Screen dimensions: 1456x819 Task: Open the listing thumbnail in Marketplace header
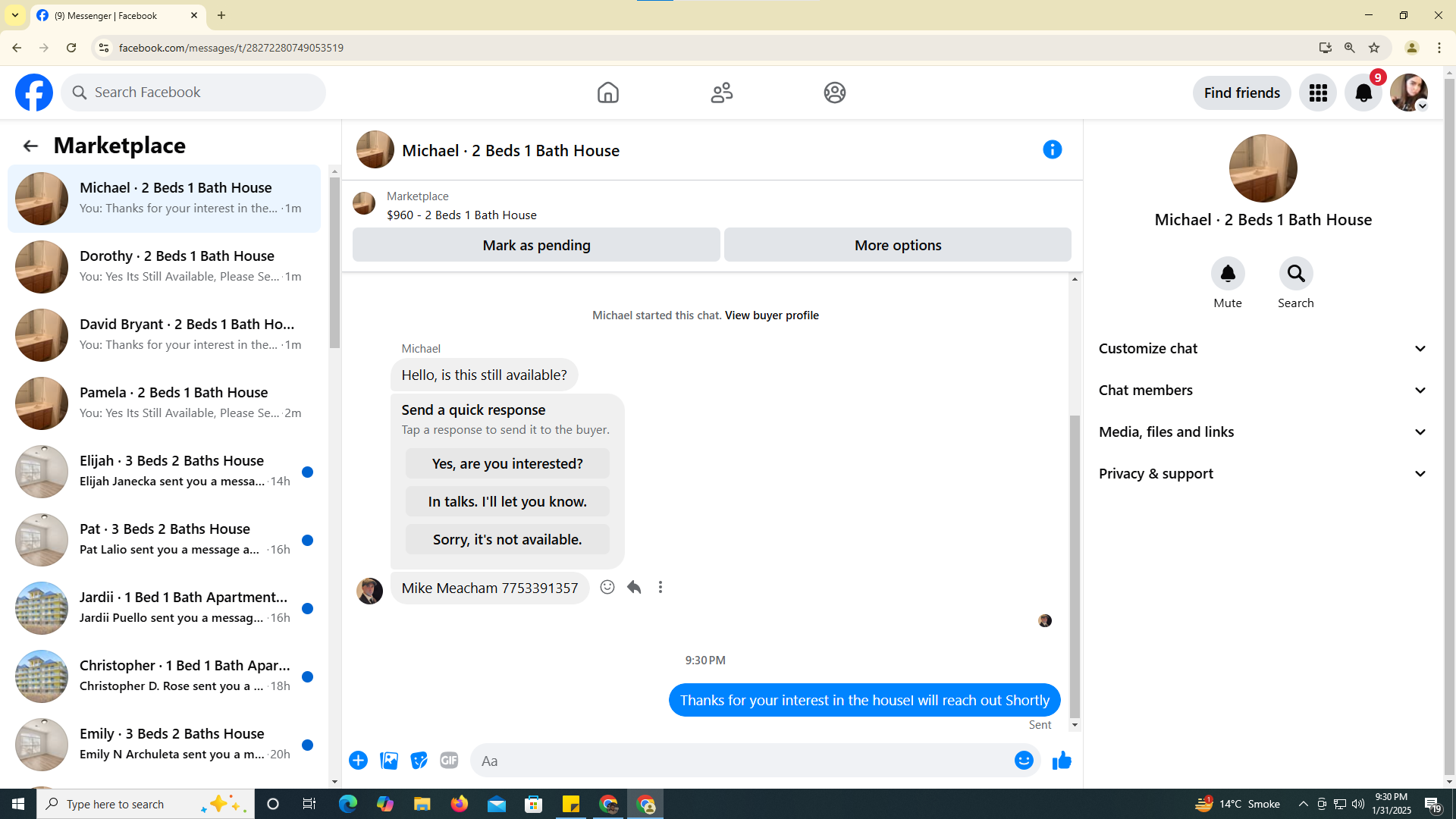pos(364,203)
